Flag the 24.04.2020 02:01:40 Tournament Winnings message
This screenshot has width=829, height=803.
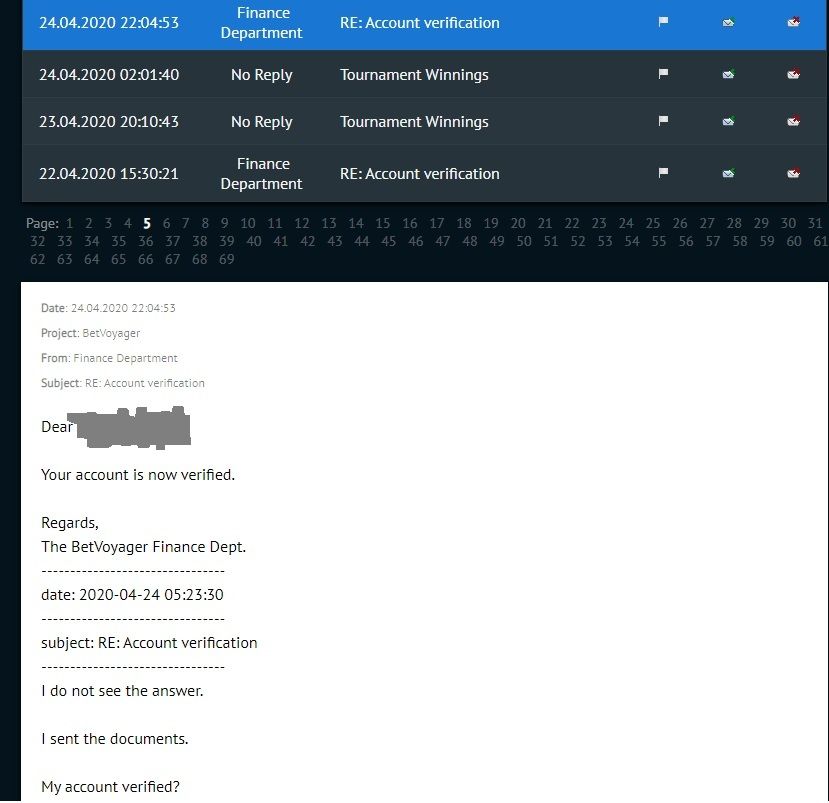pos(663,73)
